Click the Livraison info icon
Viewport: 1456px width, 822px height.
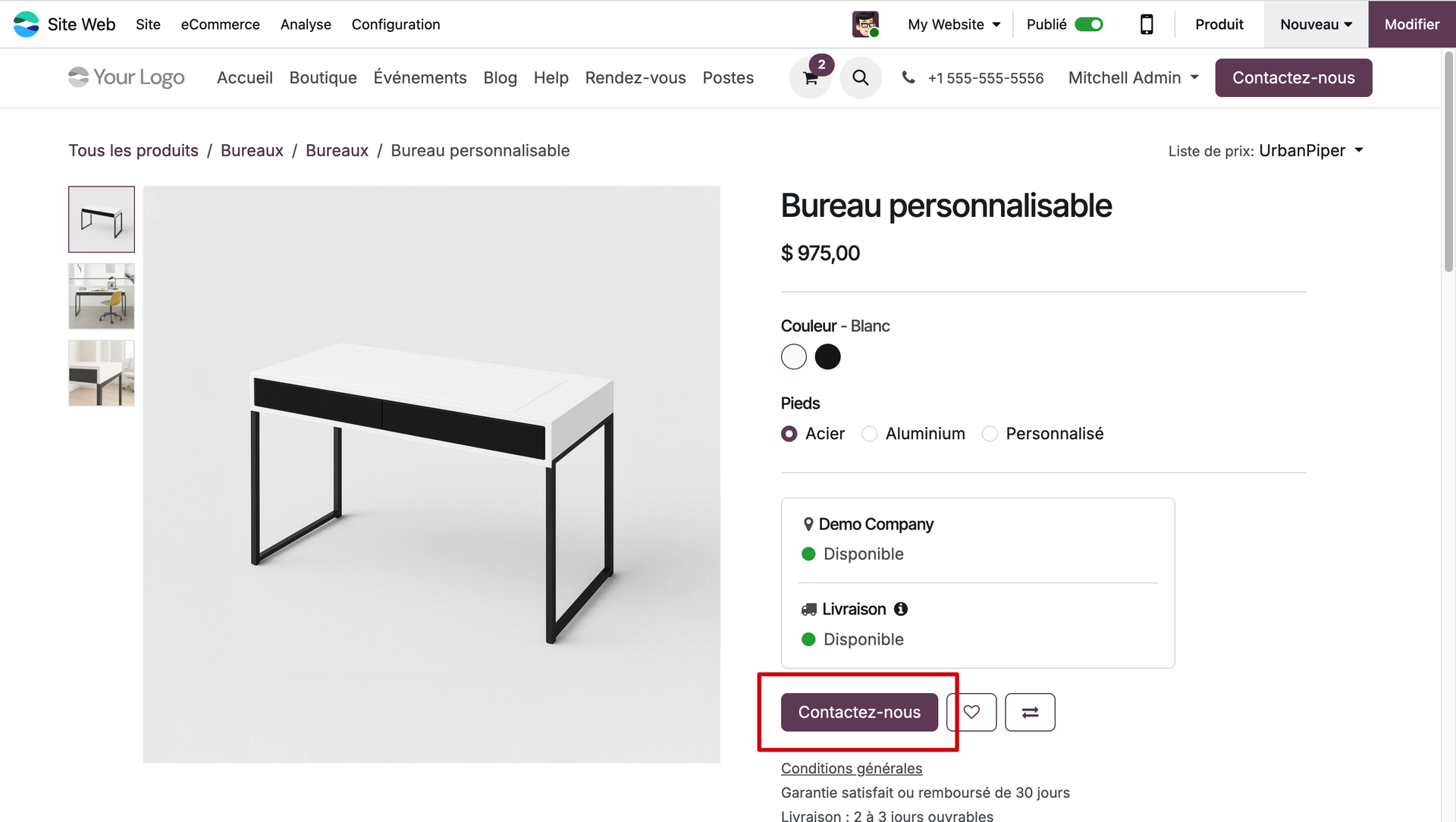coord(901,609)
